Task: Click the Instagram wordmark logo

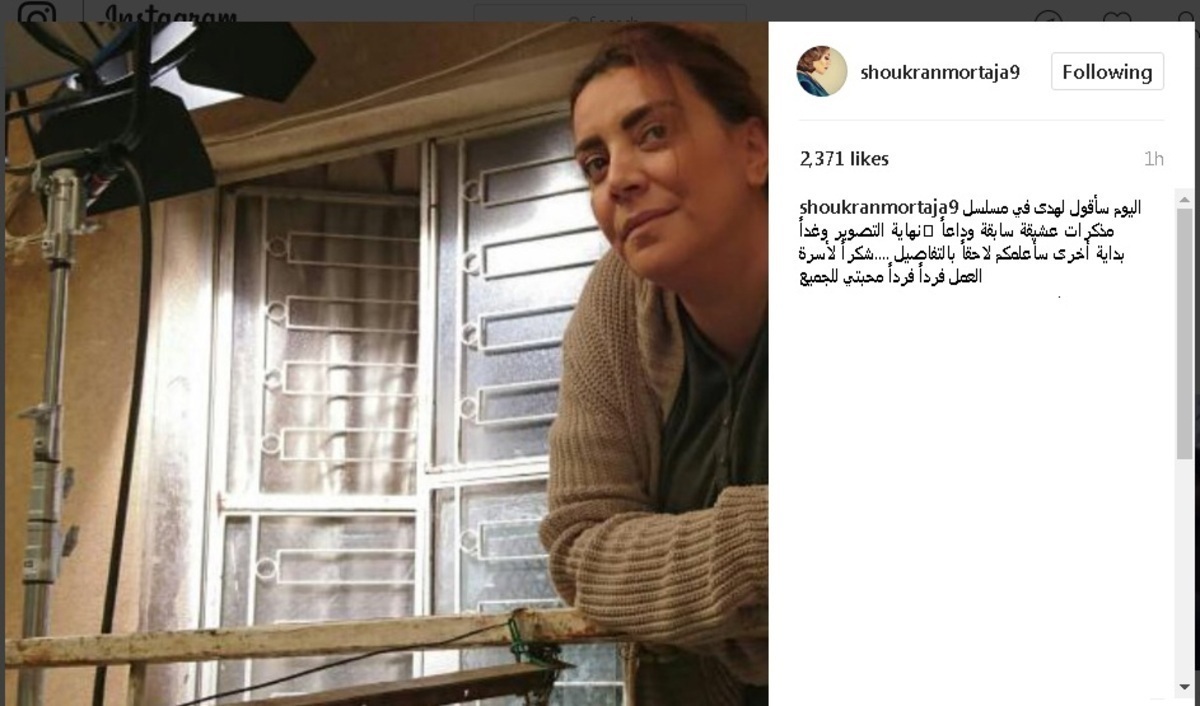Action: pyautogui.click(x=171, y=15)
